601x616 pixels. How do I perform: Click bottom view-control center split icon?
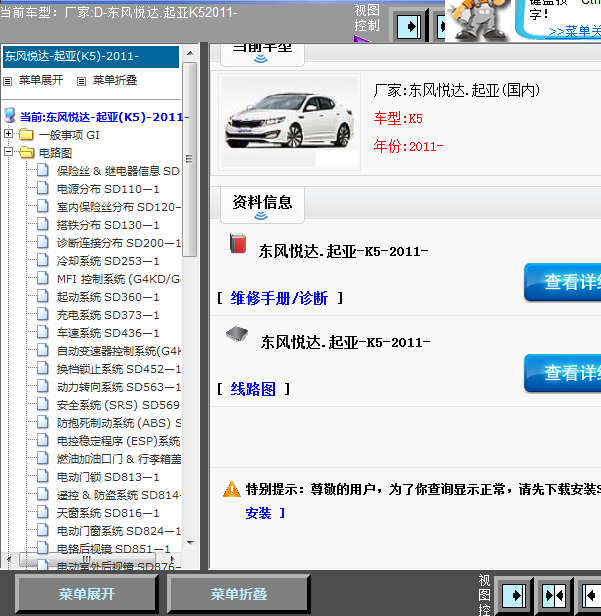coord(554,596)
